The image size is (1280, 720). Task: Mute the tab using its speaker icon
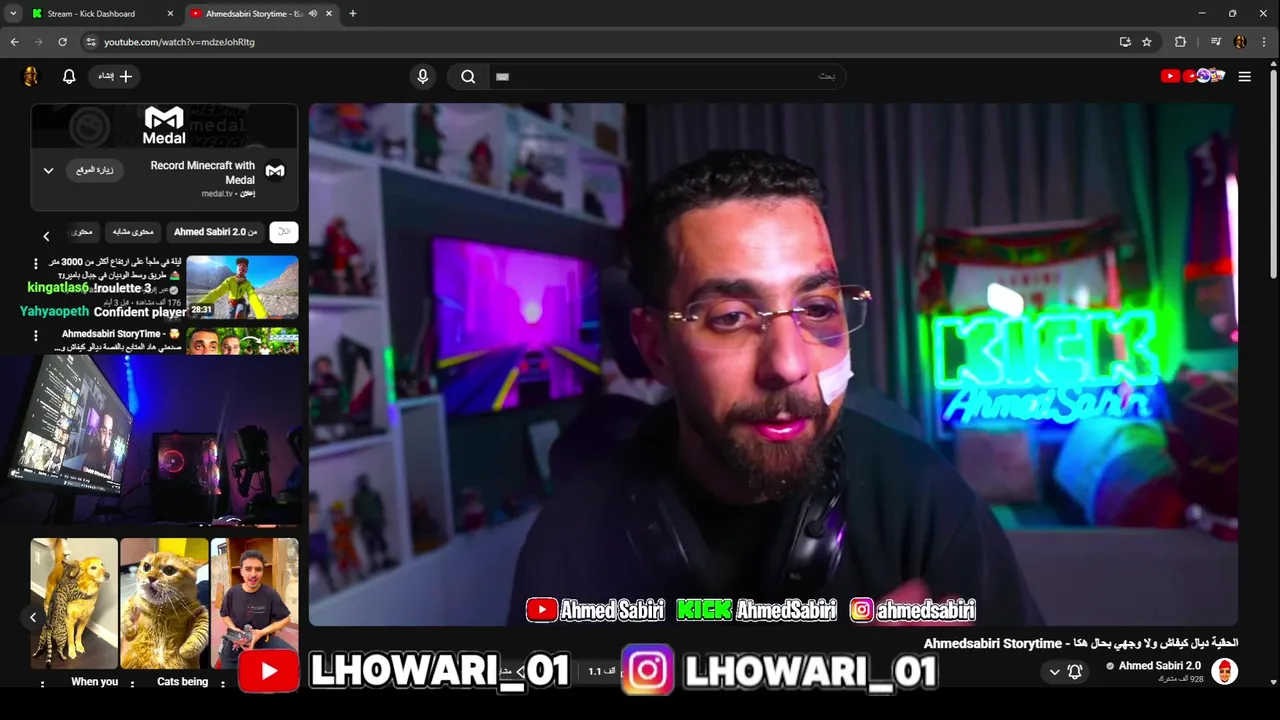point(313,14)
